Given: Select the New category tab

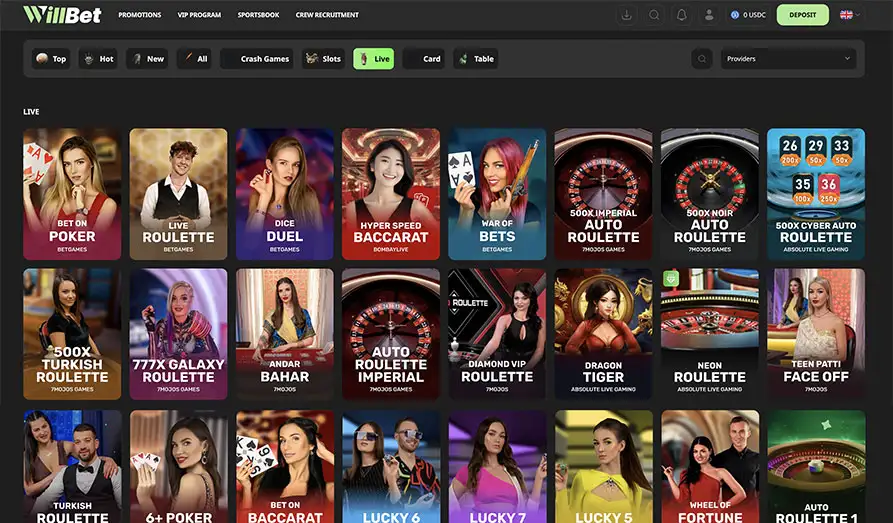Looking at the screenshot, I should [x=147, y=59].
